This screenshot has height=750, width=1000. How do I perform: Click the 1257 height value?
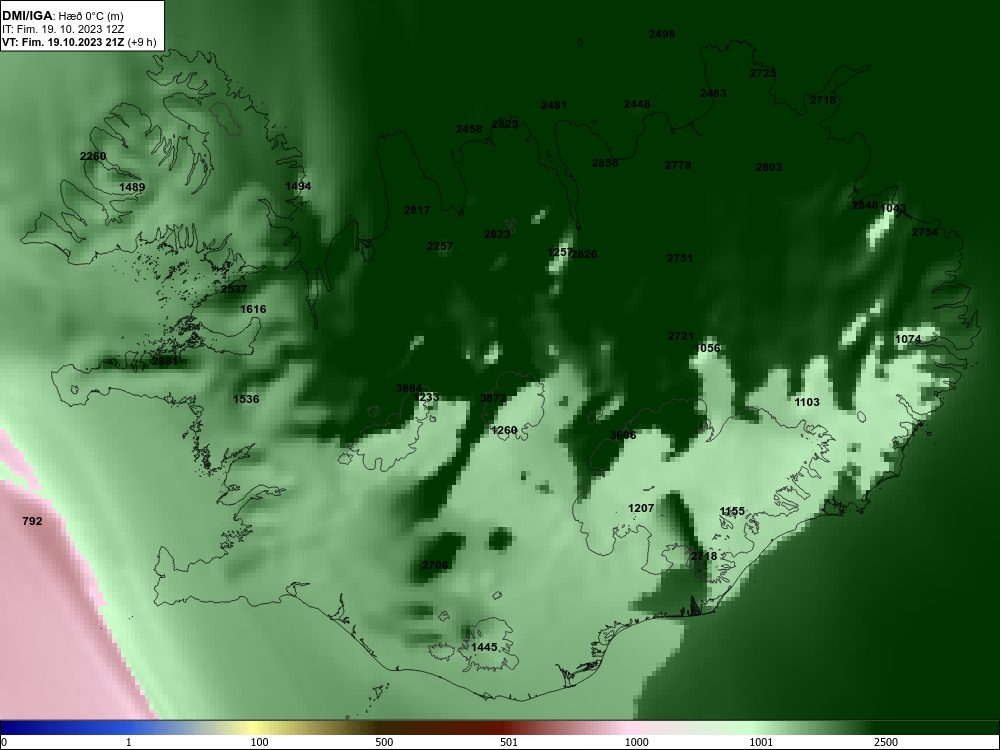(x=559, y=253)
